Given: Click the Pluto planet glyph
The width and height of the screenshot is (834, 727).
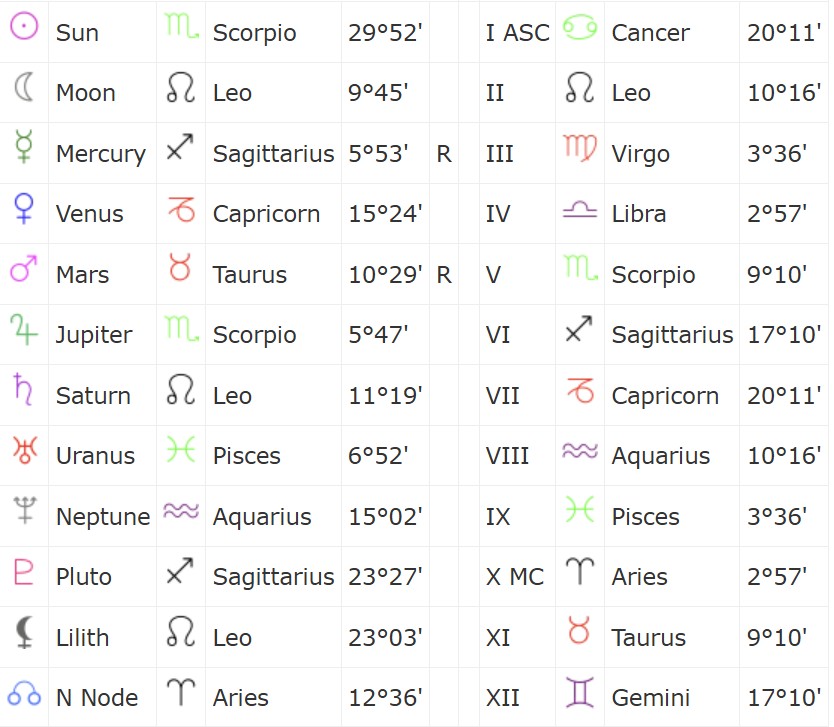Looking at the screenshot, I should (24, 572).
